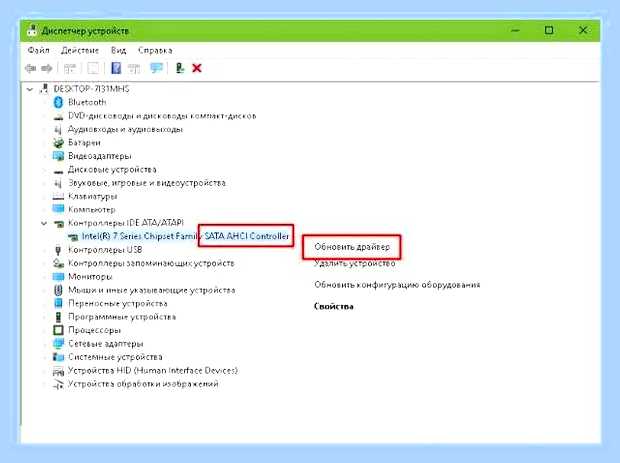Viewport: 620px width, 463px height.
Task: Click the Help question-mark toolbar icon
Action: [x=116, y=68]
